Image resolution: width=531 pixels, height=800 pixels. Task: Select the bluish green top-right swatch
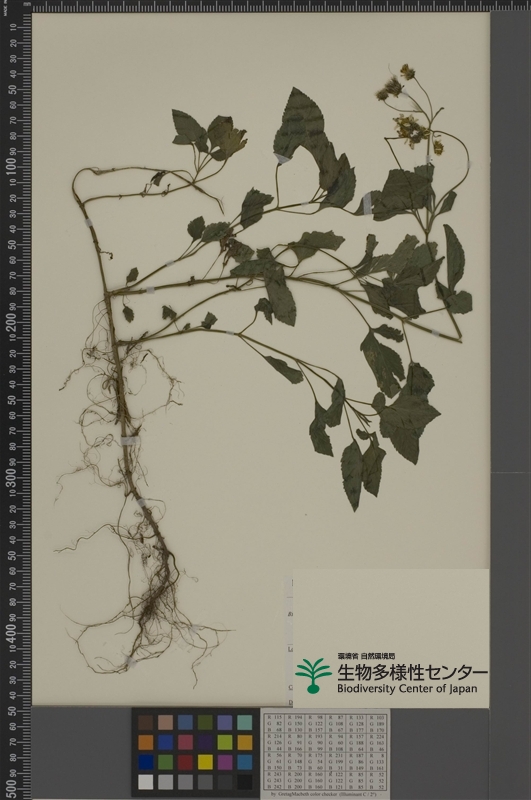245,722
